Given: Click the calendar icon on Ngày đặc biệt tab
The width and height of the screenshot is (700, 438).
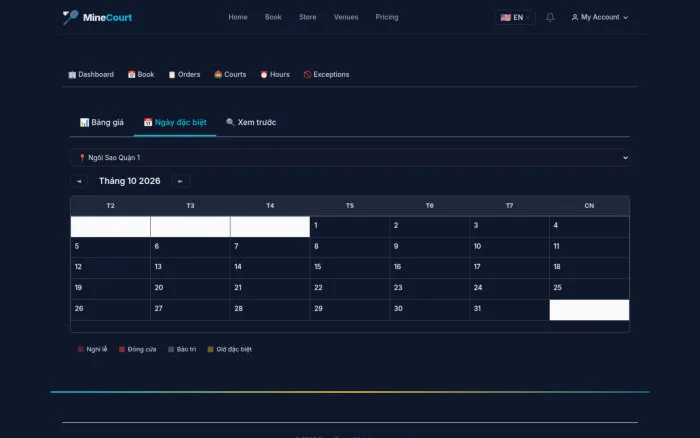Looking at the screenshot, I should coord(148,122).
